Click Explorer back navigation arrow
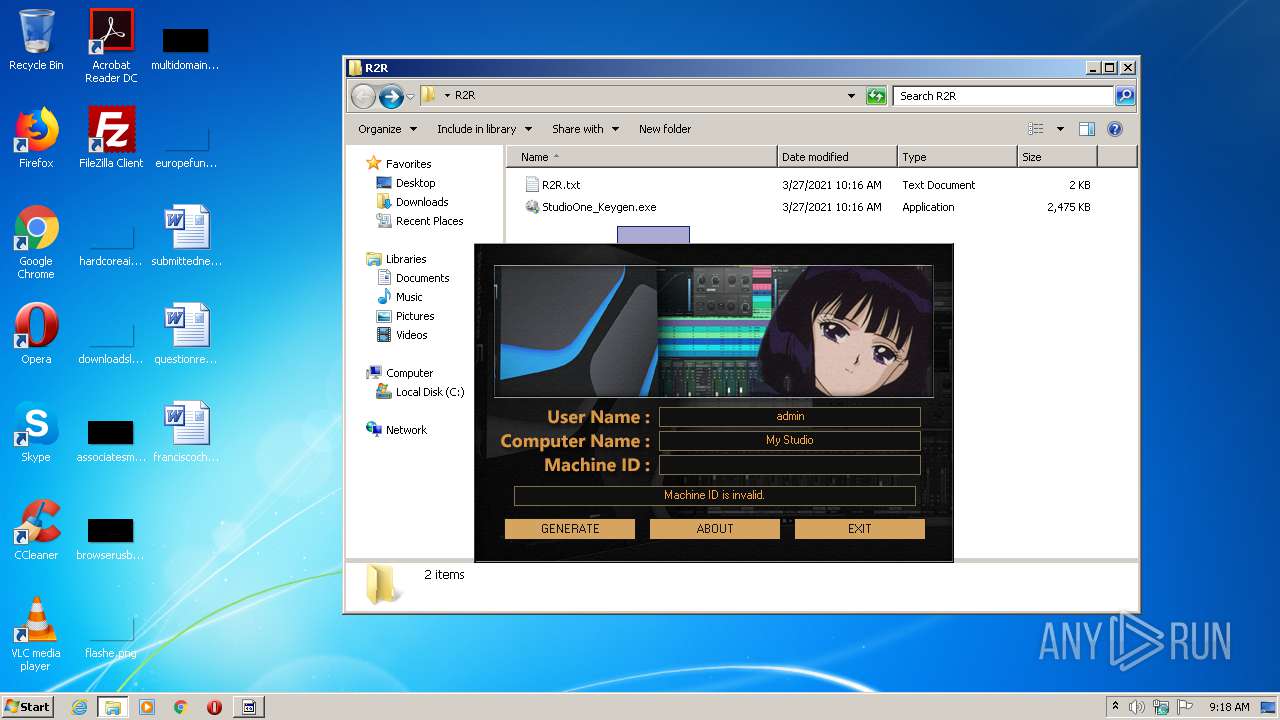The height and width of the screenshot is (720, 1280). [x=363, y=96]
